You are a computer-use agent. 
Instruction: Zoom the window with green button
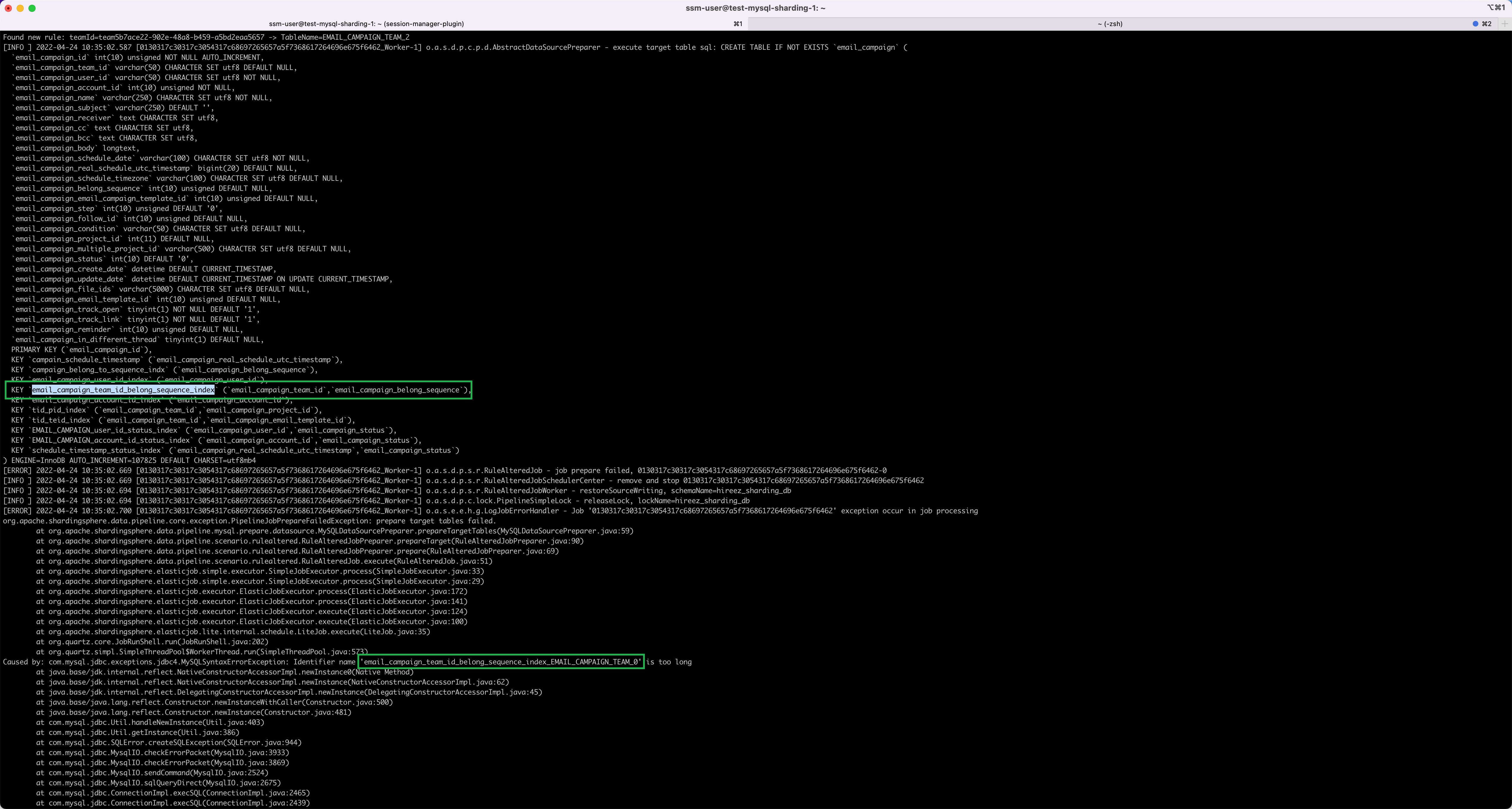coord(32,8)
